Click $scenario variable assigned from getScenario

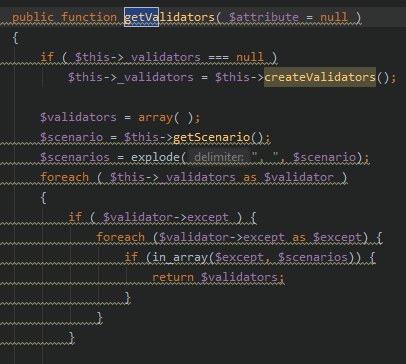[71, 137]
